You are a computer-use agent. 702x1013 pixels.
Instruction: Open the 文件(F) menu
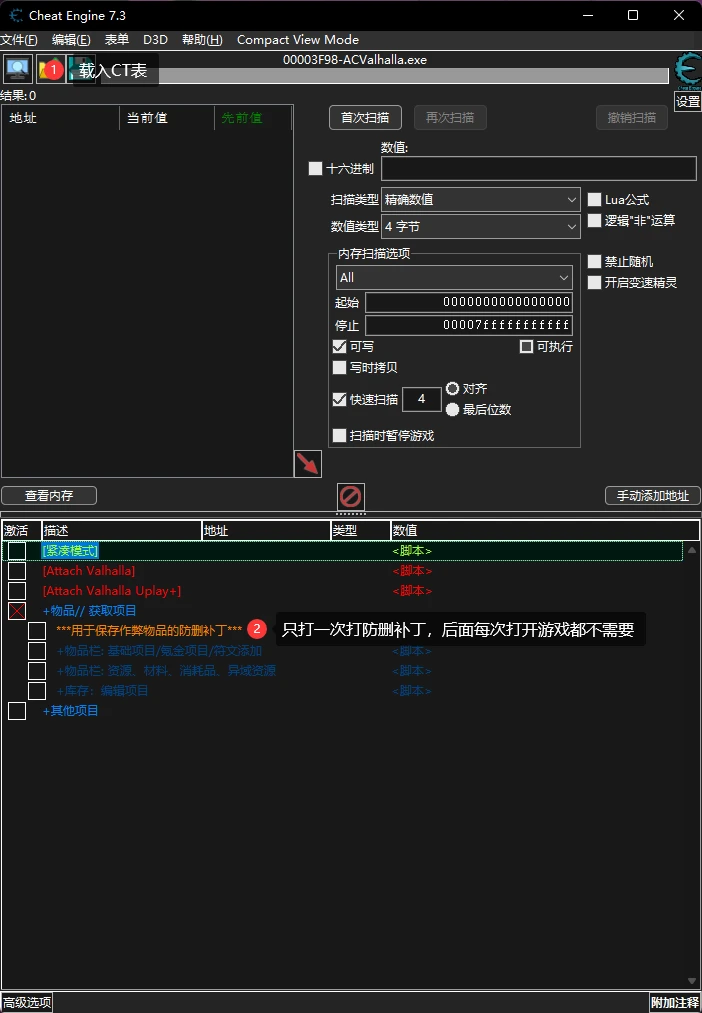click(19, 39)
